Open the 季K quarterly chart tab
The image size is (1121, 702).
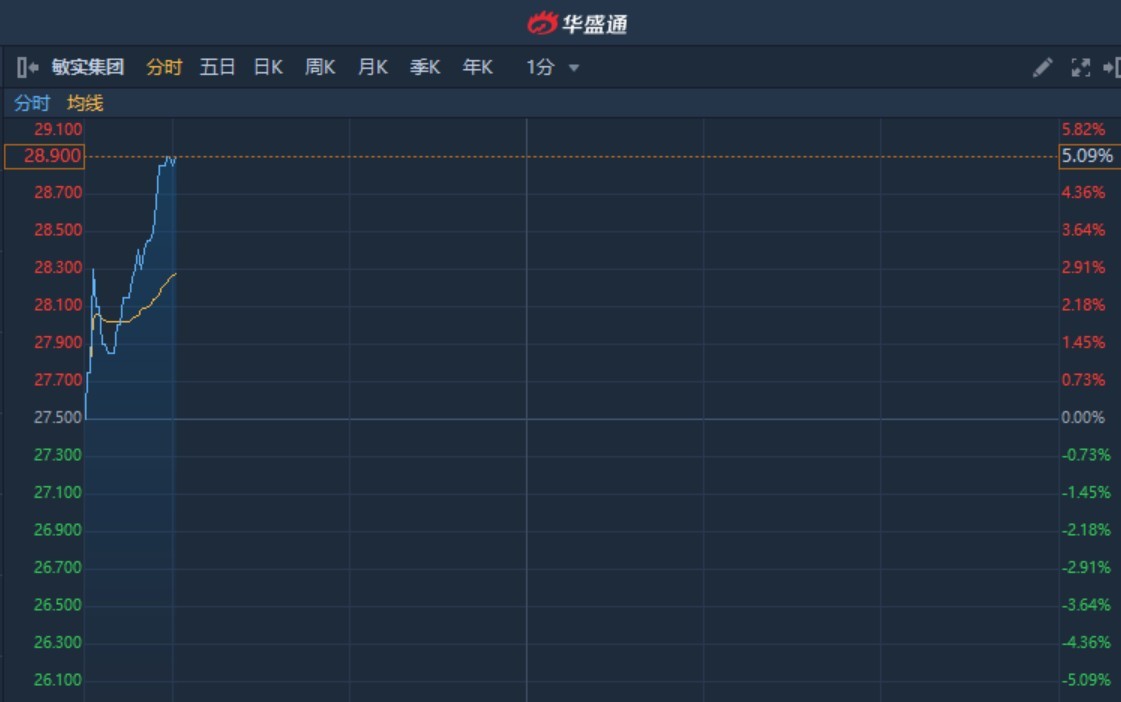tap(425, 68)
